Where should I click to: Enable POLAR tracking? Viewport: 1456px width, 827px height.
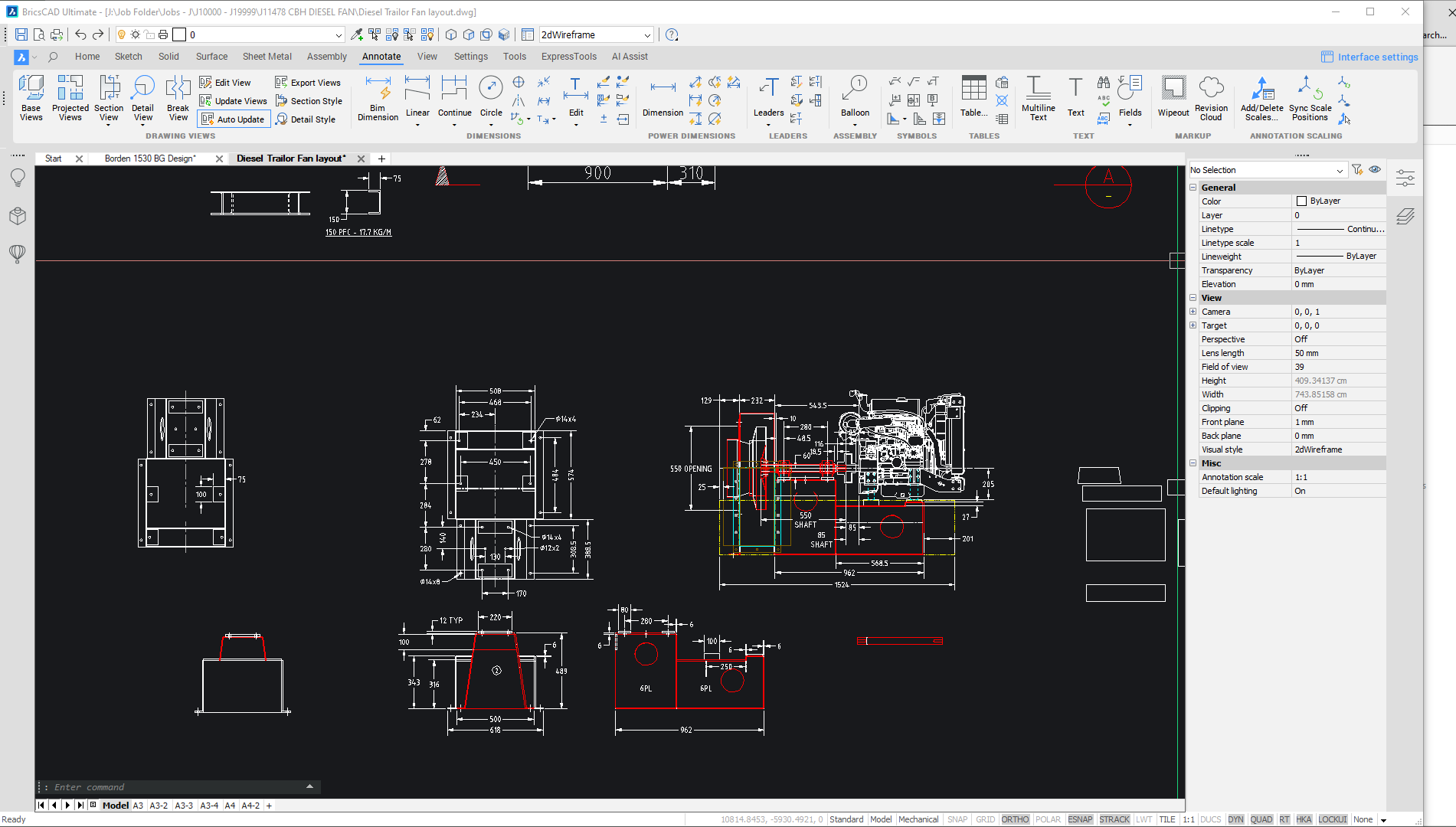click(x=1048, y=819)
